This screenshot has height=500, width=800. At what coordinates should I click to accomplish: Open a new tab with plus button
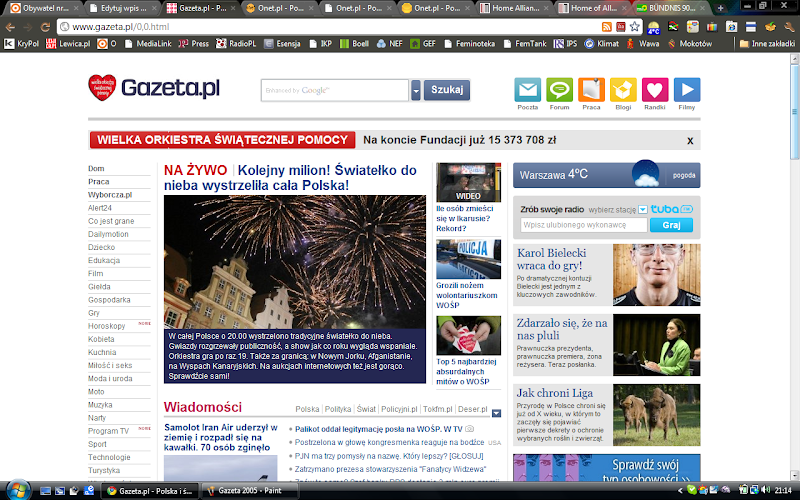[x=720, y=8]
